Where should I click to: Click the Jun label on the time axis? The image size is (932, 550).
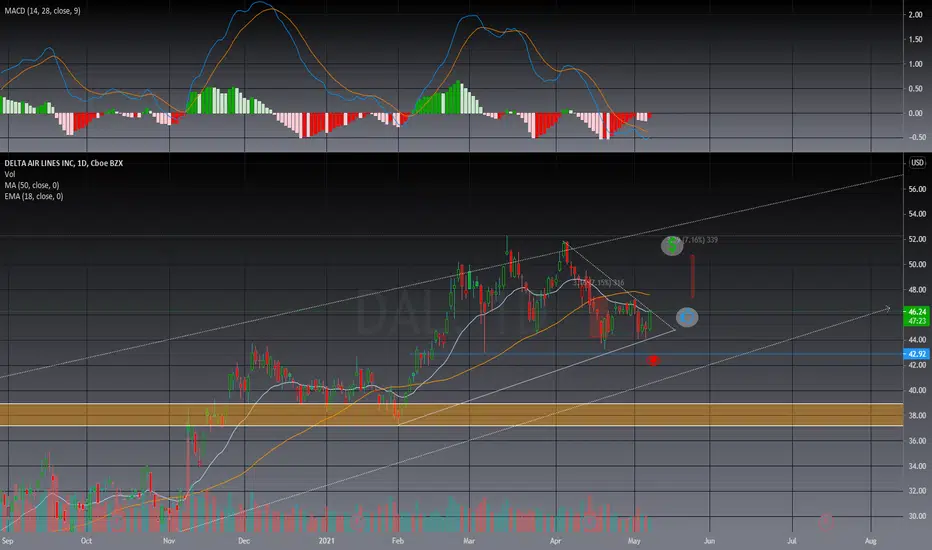709,541
